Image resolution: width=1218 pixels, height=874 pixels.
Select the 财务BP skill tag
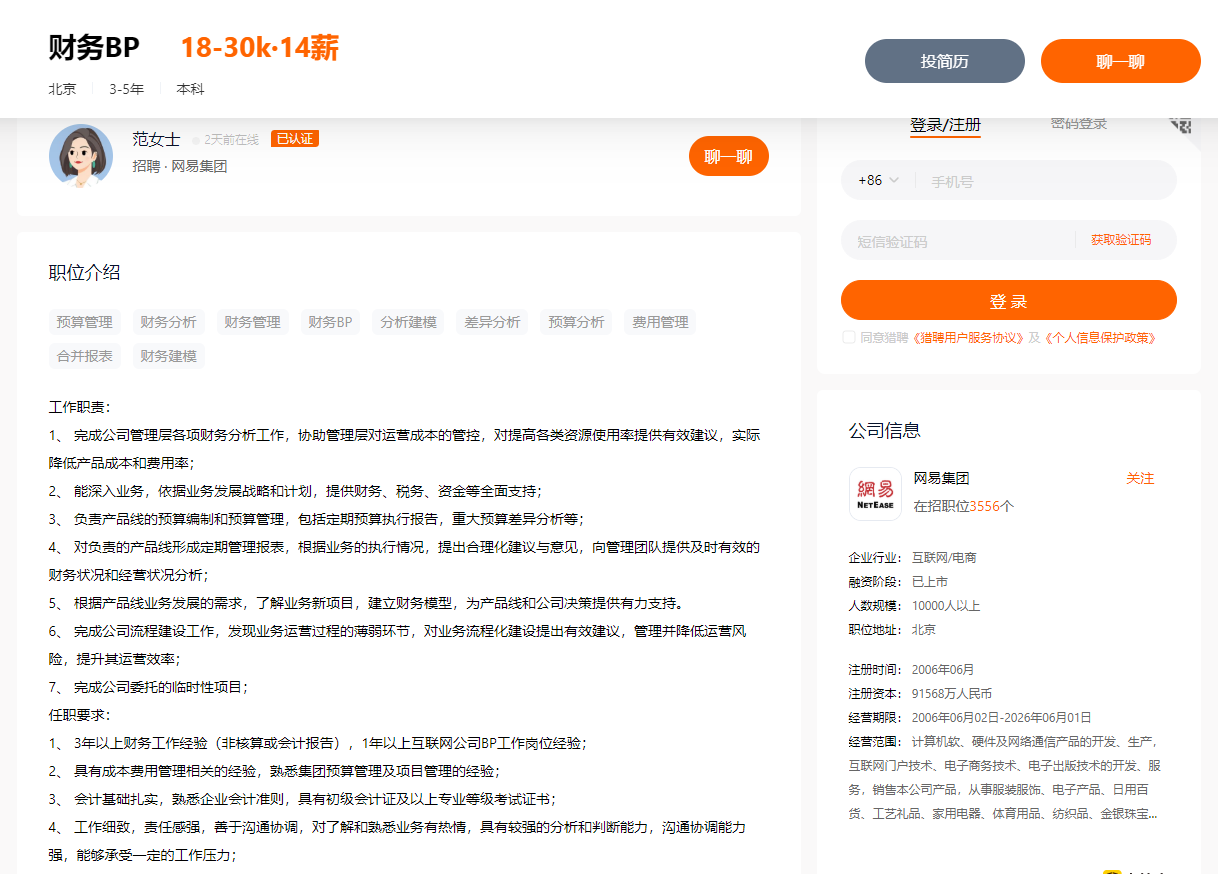(330, 321)
